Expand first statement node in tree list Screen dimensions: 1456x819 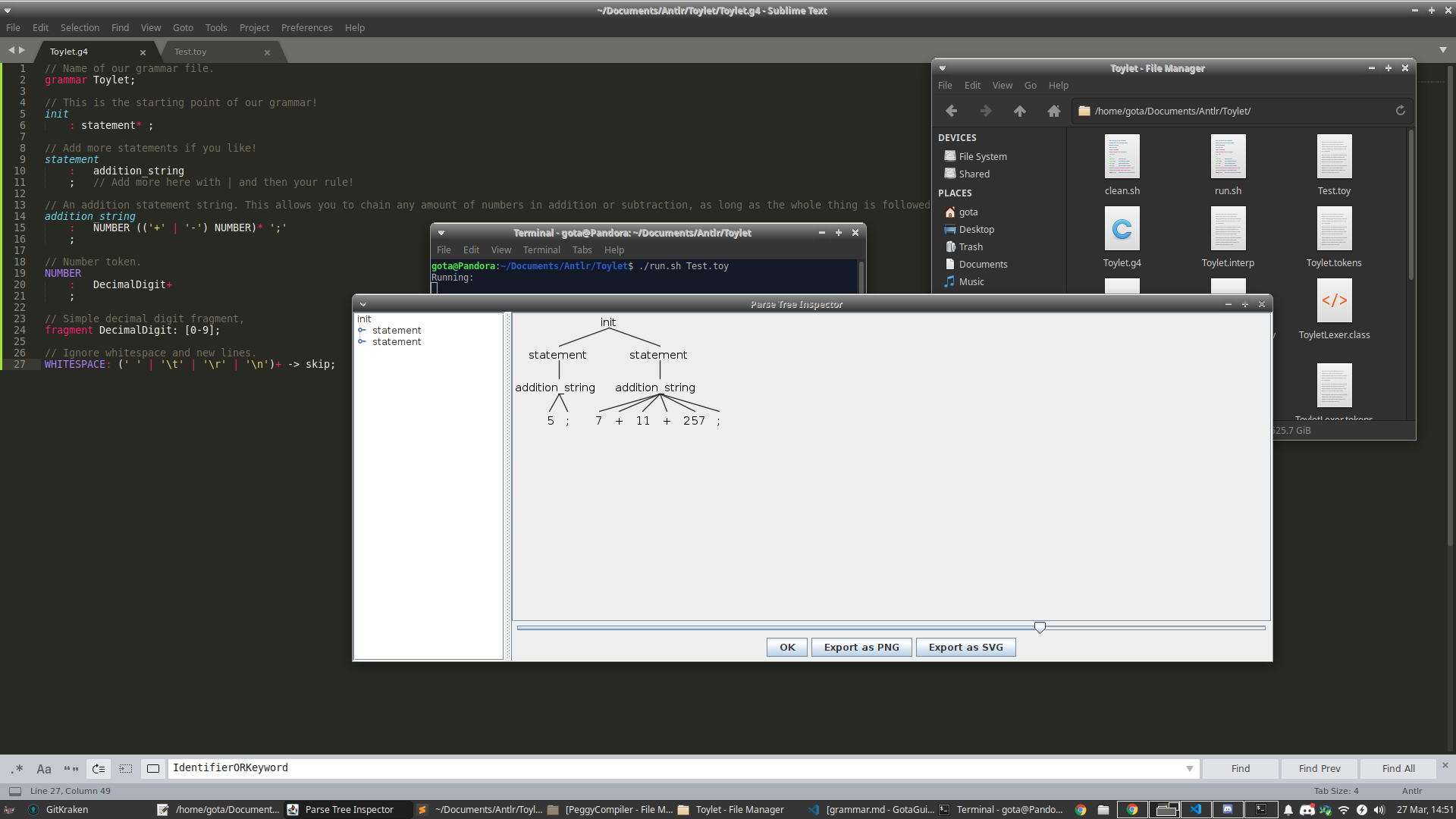pos(362,330)
